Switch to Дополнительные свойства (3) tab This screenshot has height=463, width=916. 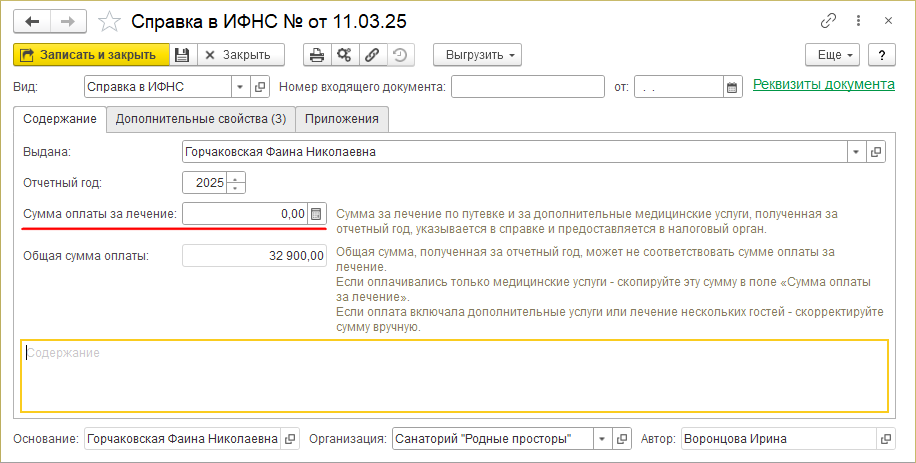point(201,119)
